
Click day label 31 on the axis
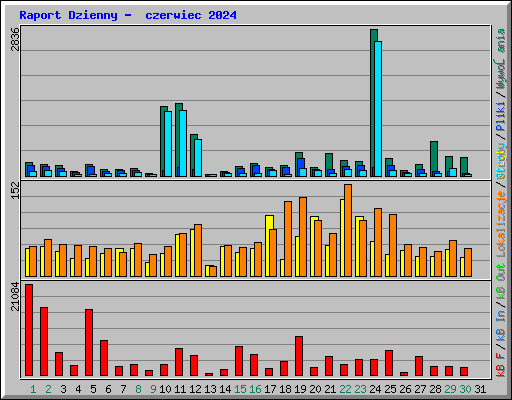click(x=480, y=389)
